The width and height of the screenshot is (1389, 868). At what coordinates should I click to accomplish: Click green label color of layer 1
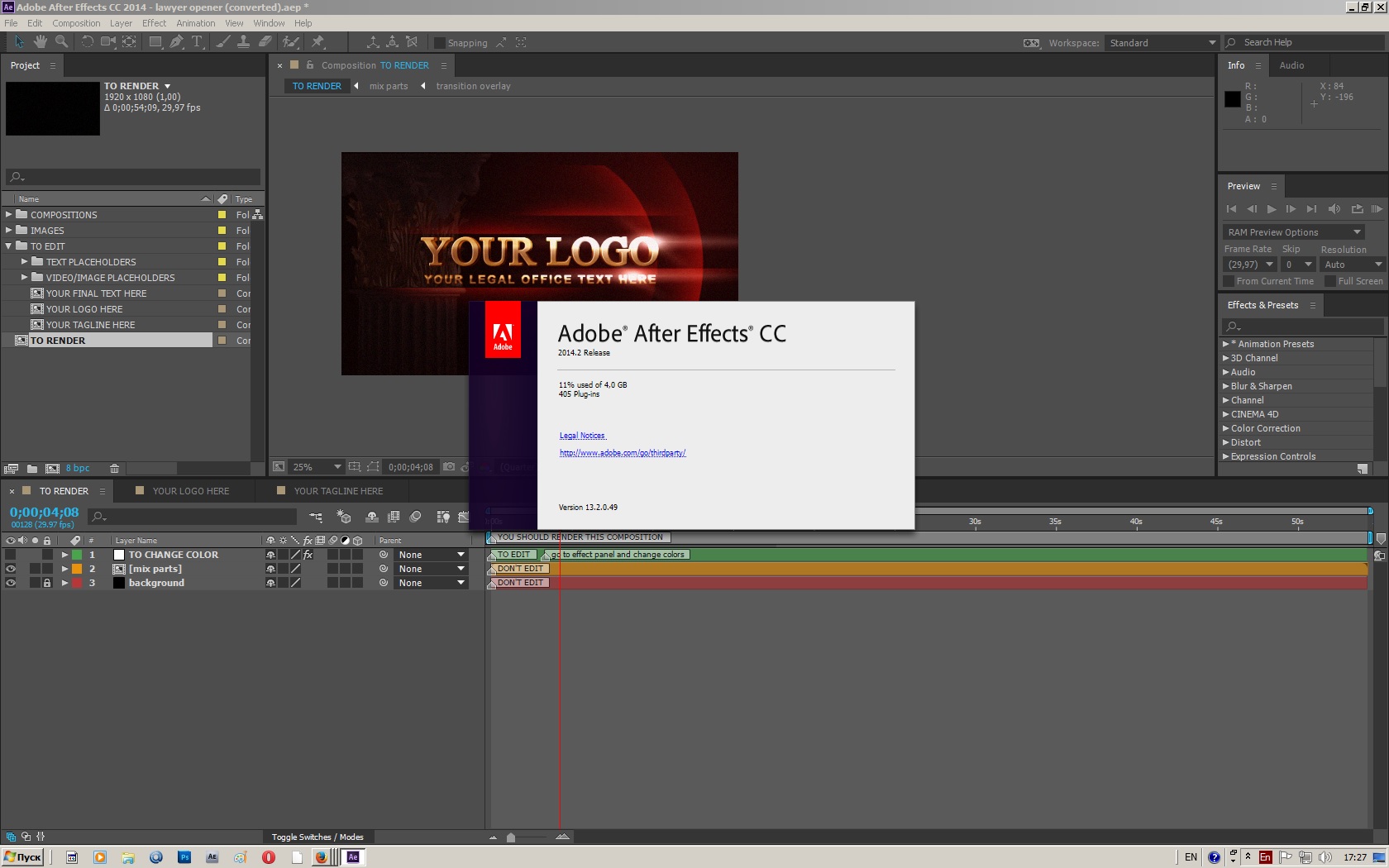77,555
